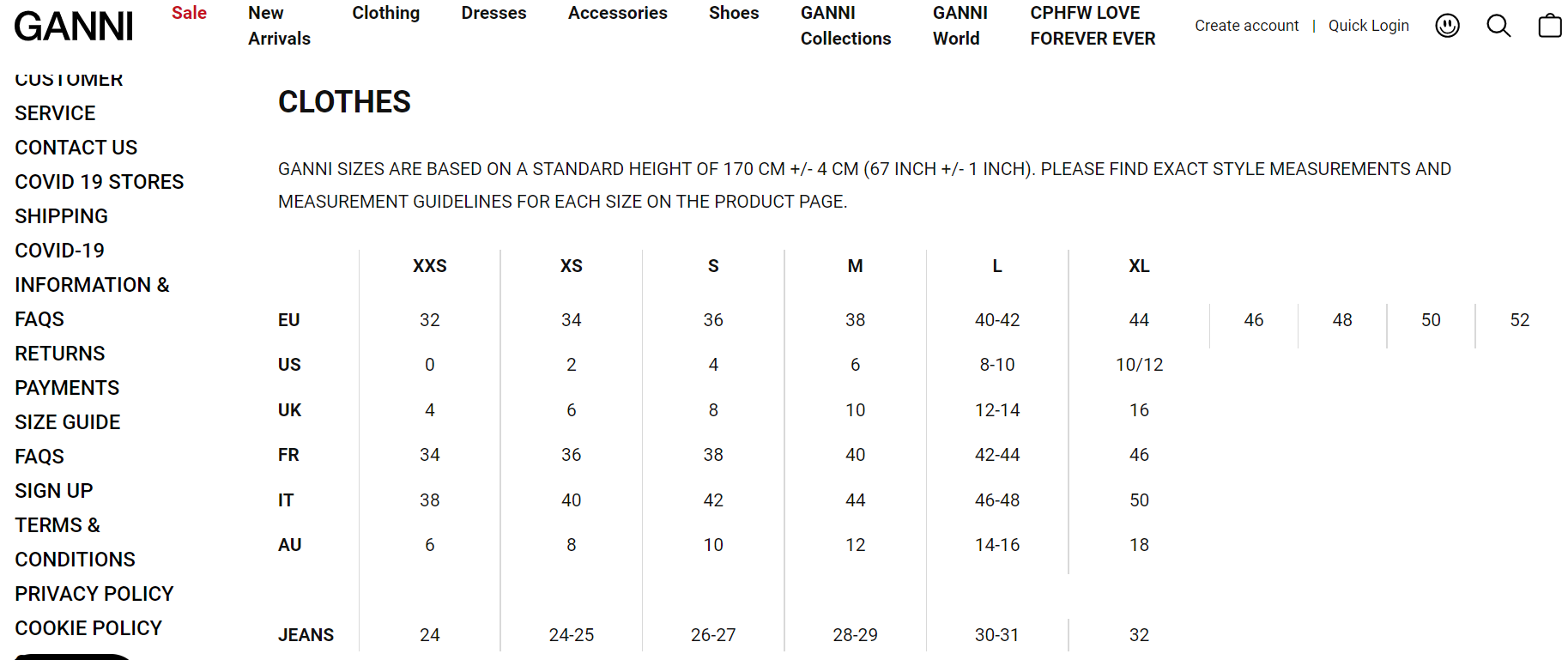Image resolution: width=1568 pixels, height=660 pixels.
Task: Click the Quick Login link
Action: click(1368, 26)
